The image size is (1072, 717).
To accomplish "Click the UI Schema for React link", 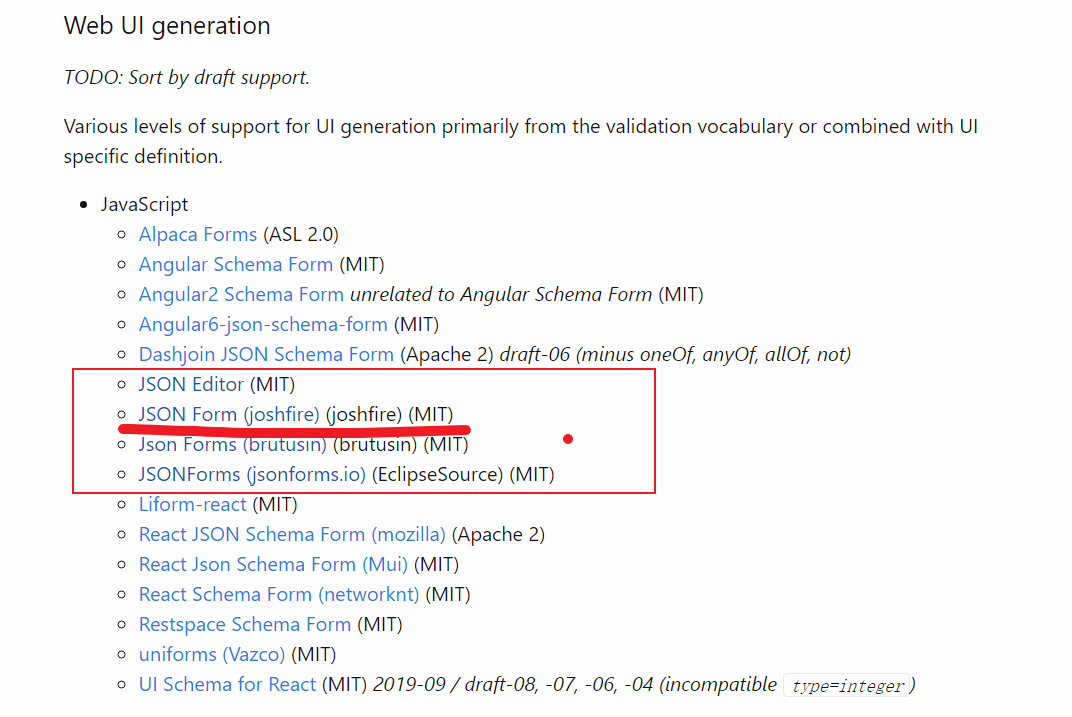I will point(228,685).
